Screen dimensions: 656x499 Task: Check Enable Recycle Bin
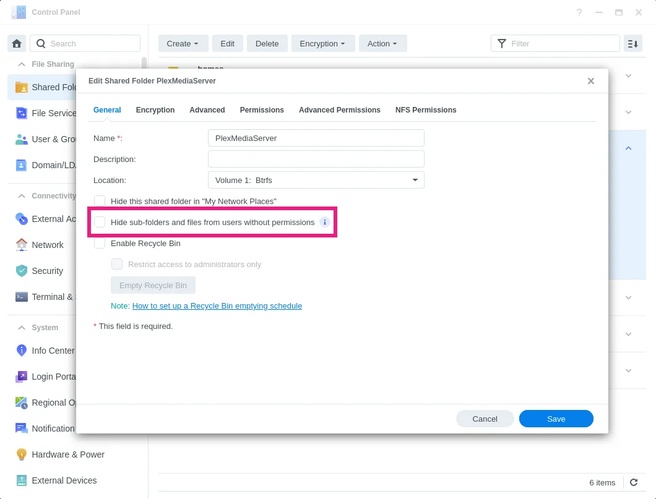[100, 243]
